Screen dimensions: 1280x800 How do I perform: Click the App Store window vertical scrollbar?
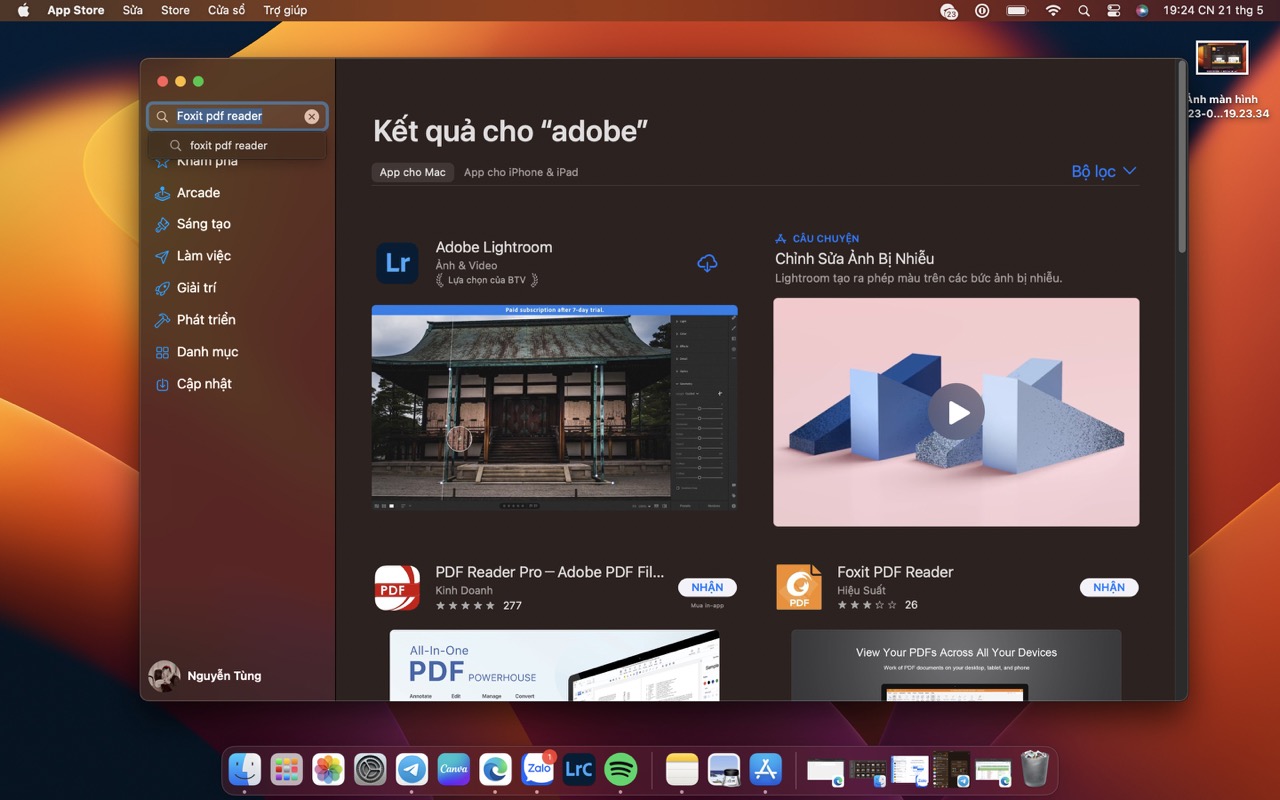pyautogui.click(x=1182, y=158)
